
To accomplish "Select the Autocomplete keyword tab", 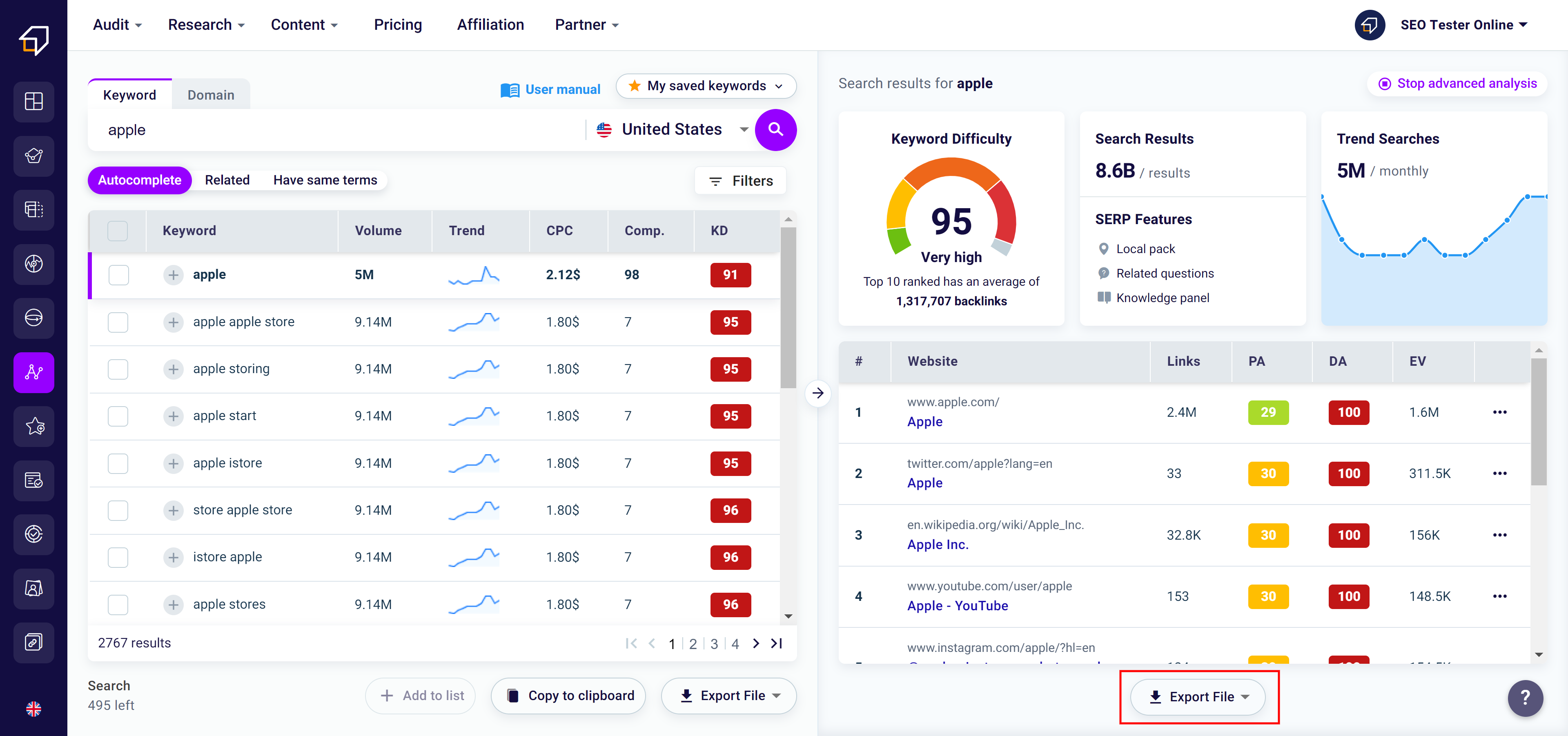I will (x=139, y=181).
